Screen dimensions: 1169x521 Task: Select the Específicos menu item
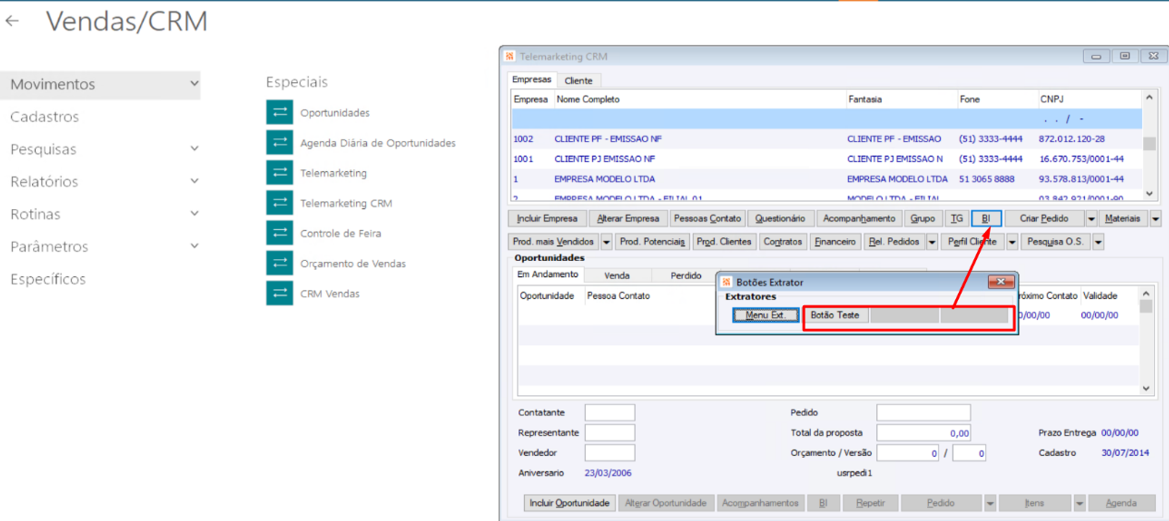[48, 280]
